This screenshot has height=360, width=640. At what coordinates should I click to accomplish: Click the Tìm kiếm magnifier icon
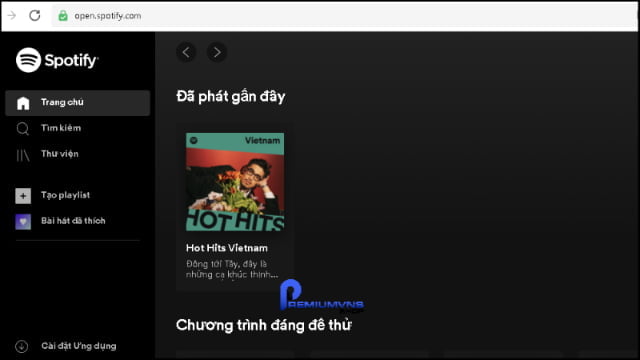click(x=23, y=129)
